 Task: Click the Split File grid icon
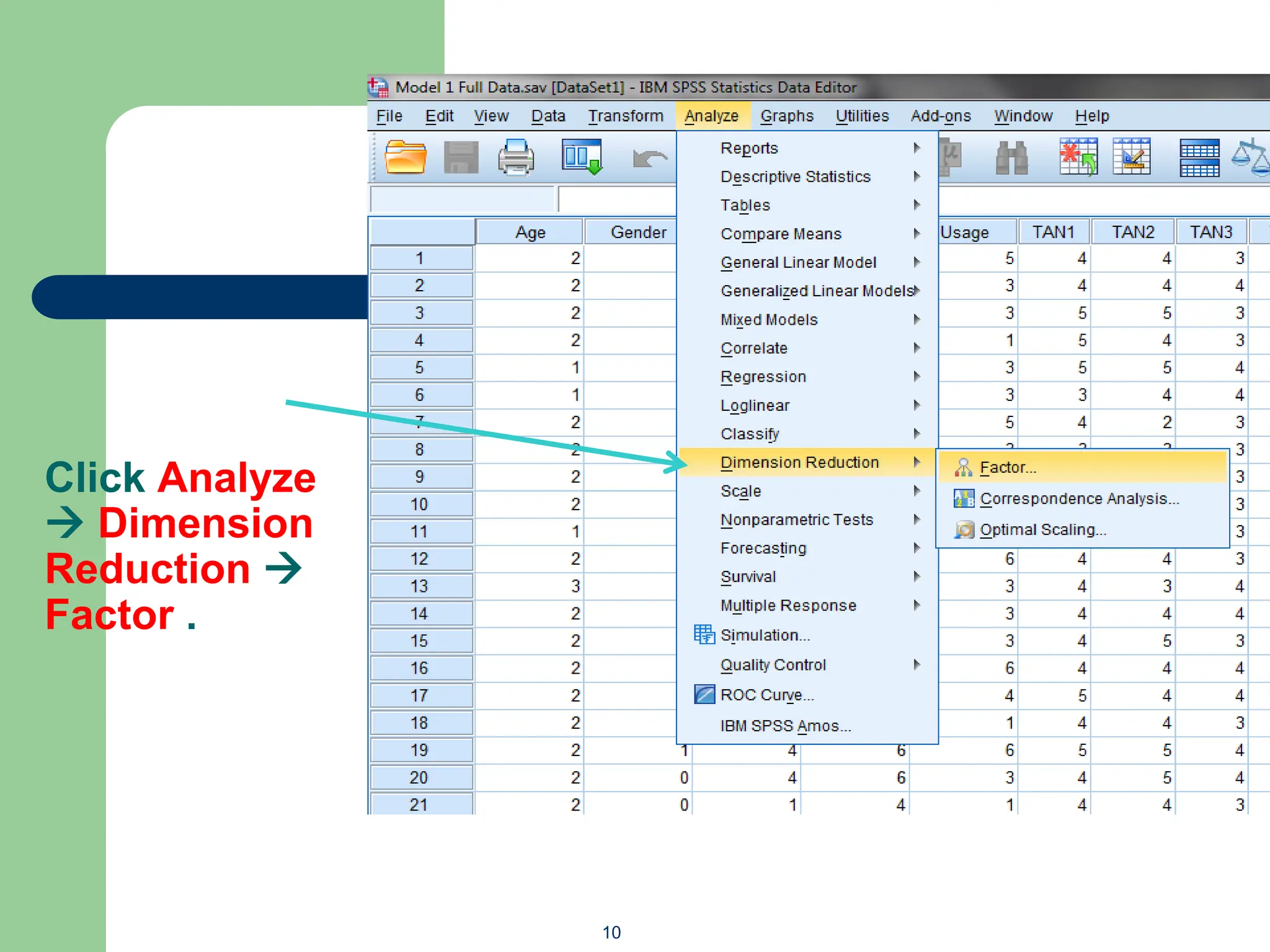1199,158
